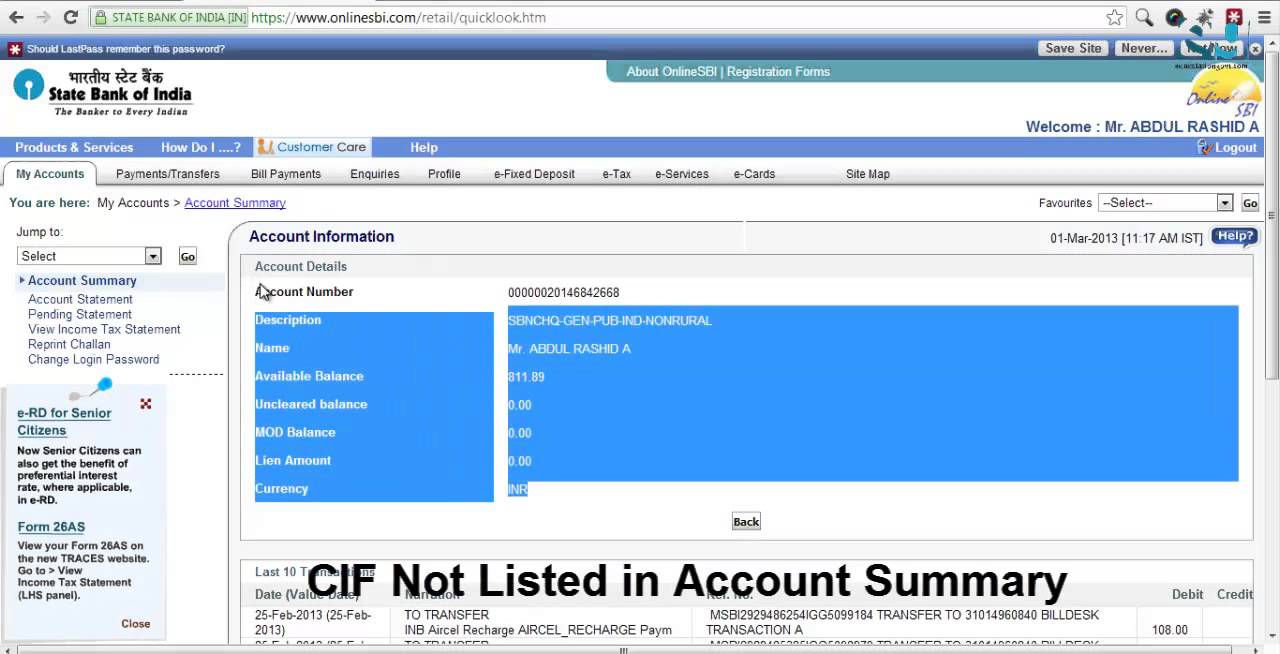The image size is (1280, 654).
Task: Click About OnlineSBI link
Action: point(672,72)
